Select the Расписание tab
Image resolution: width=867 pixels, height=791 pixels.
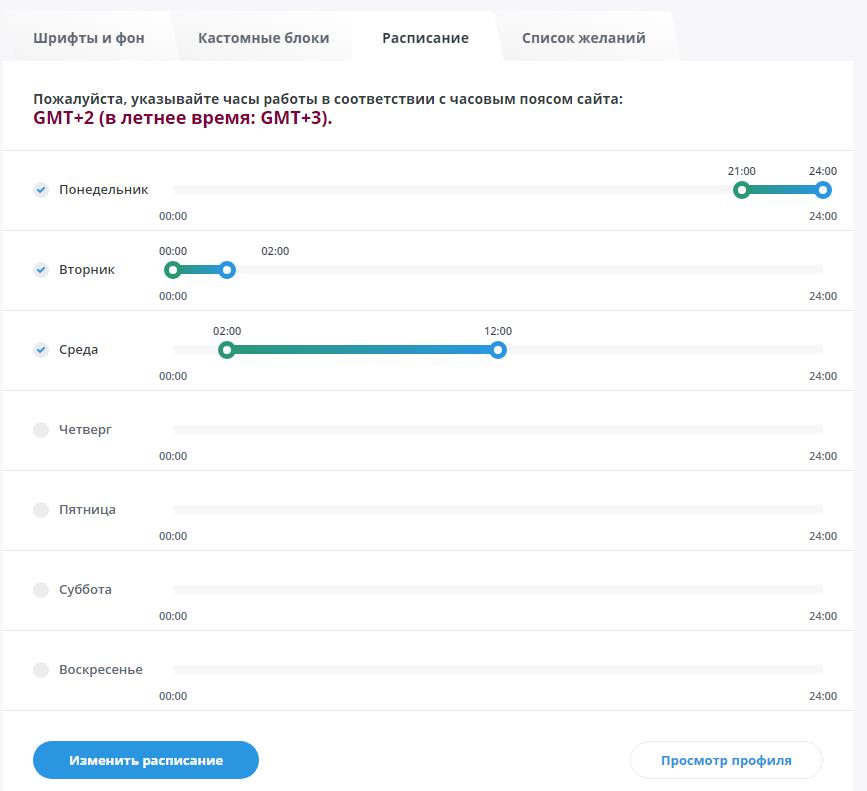(425, 38)
